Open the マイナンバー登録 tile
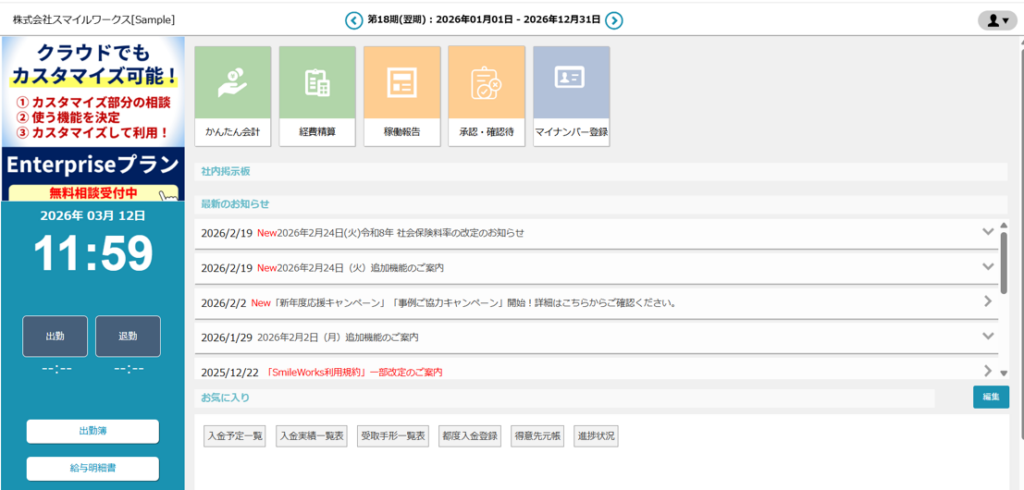 pyautogui.click(x=571, y=96)
